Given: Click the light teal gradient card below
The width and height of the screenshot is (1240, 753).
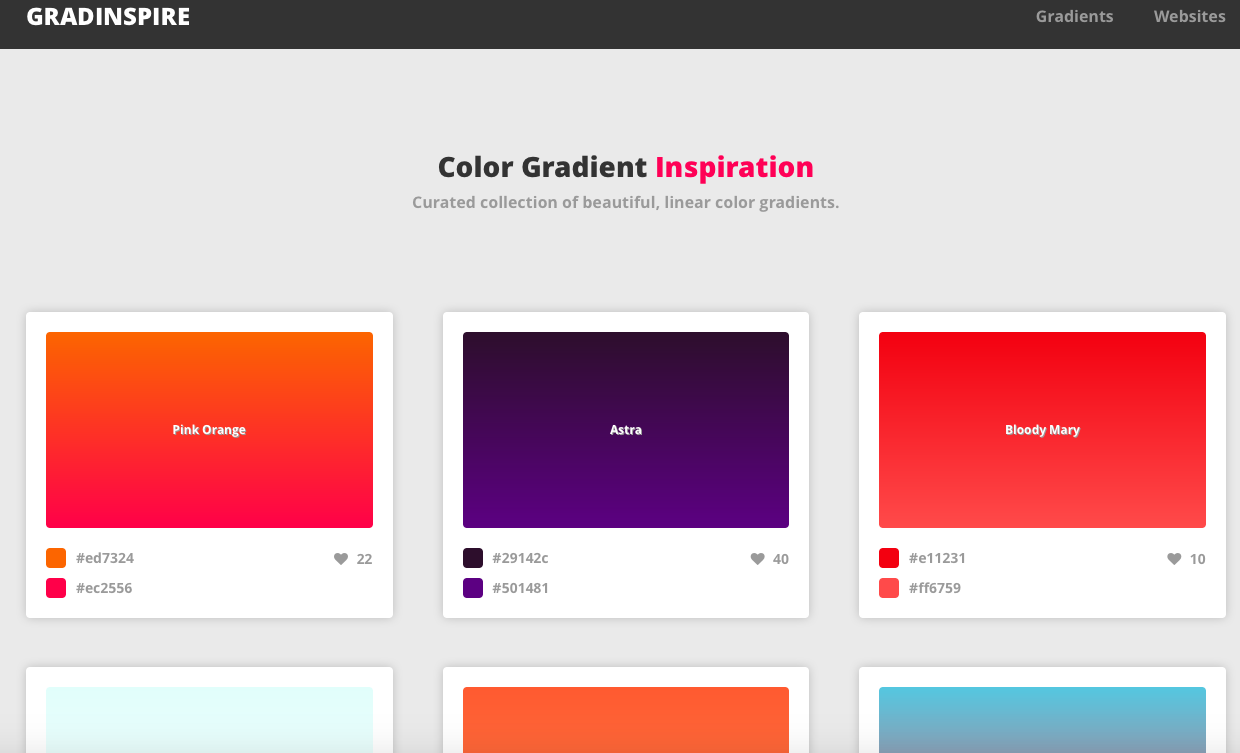Looking at the screenshot, I should pos(209,720).
